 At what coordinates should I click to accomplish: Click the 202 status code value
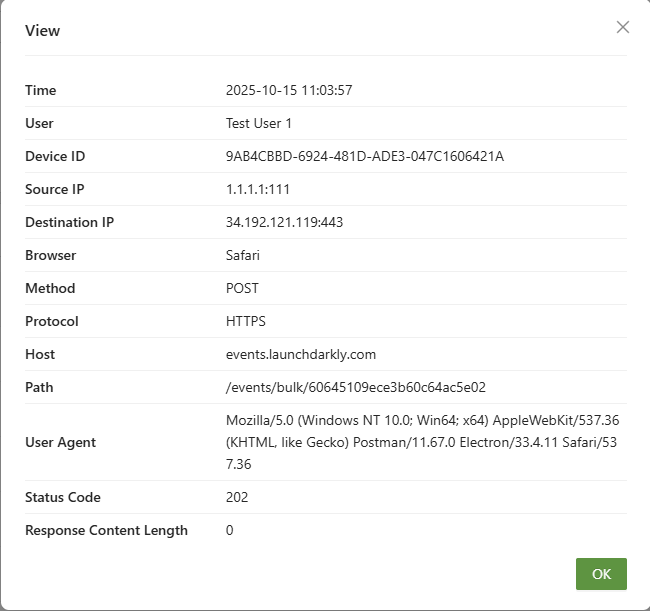[237, 497]
